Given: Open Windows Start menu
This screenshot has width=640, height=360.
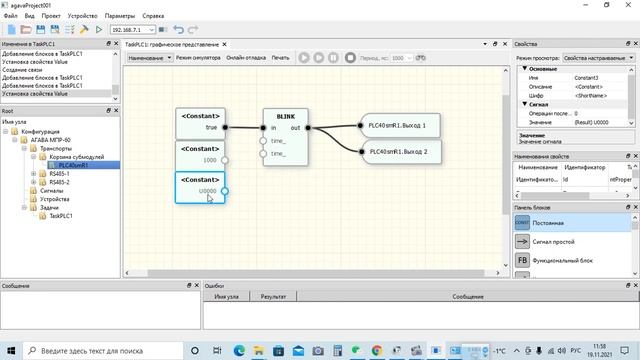Looking at the screenshot, I should 11,351.
